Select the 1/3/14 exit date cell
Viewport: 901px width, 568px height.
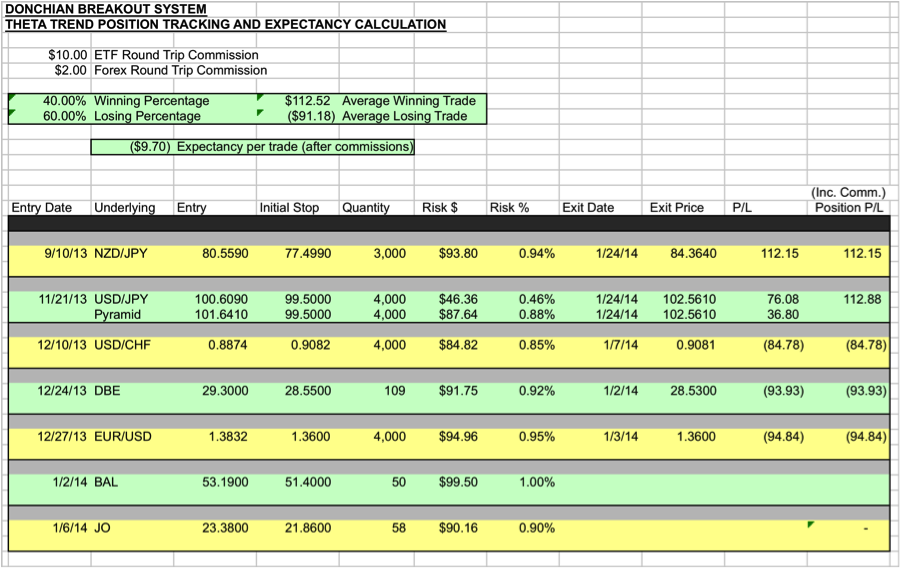(x=621, y=436)
